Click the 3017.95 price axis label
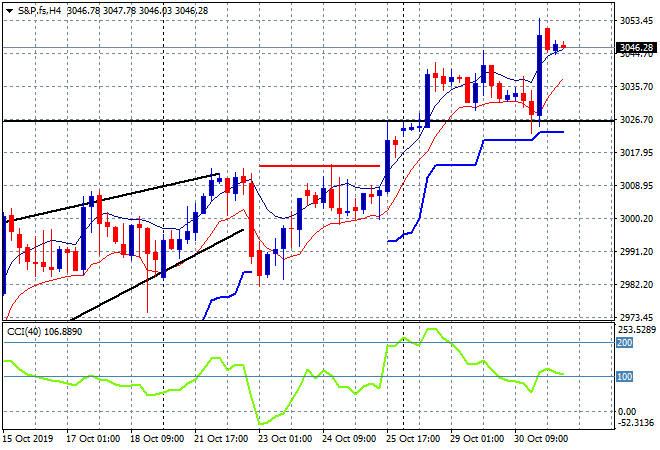The image size is (660, 450). pyautogui.click(x=636, y=152)
